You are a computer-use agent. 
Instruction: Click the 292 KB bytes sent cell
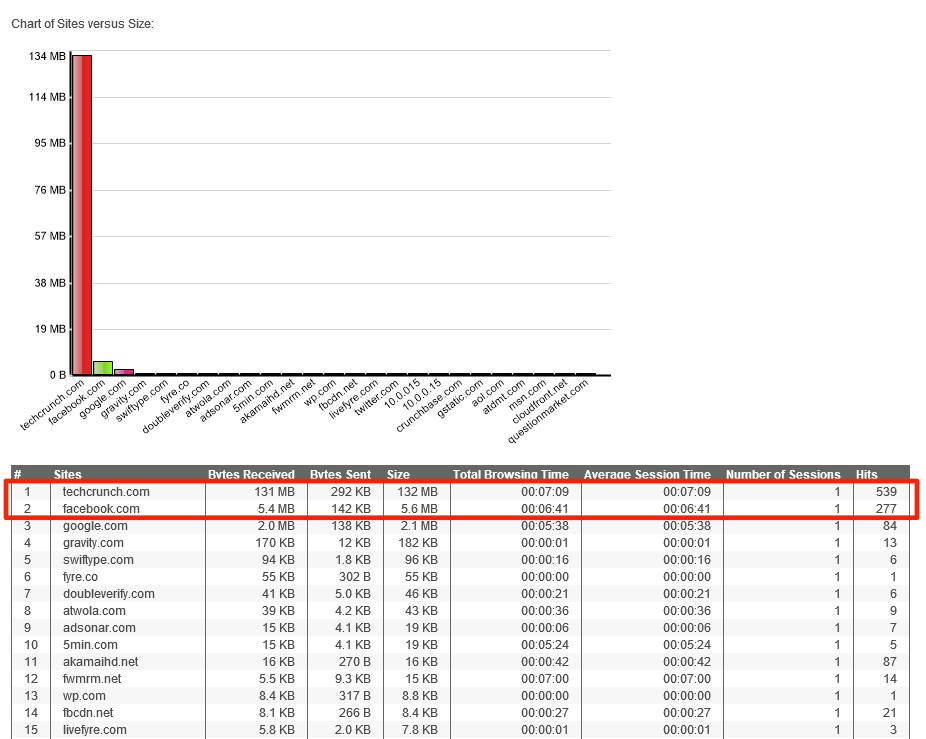(x=351, y=491)
